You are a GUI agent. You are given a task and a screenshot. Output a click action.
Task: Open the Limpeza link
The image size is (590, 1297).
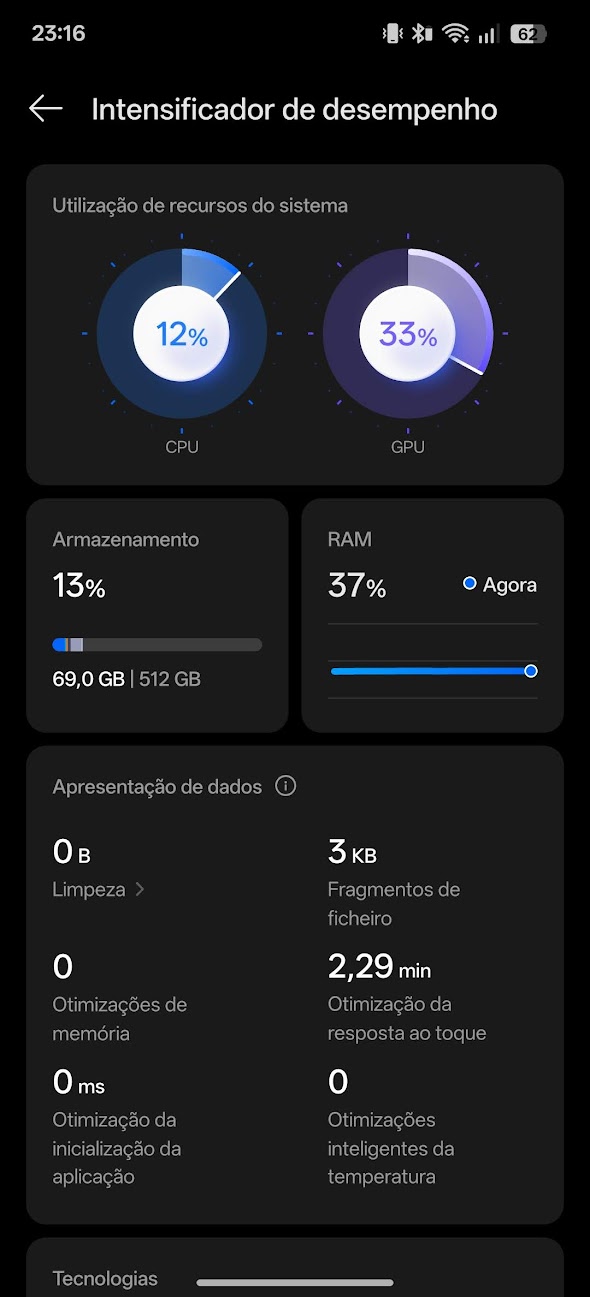(89, 889)
